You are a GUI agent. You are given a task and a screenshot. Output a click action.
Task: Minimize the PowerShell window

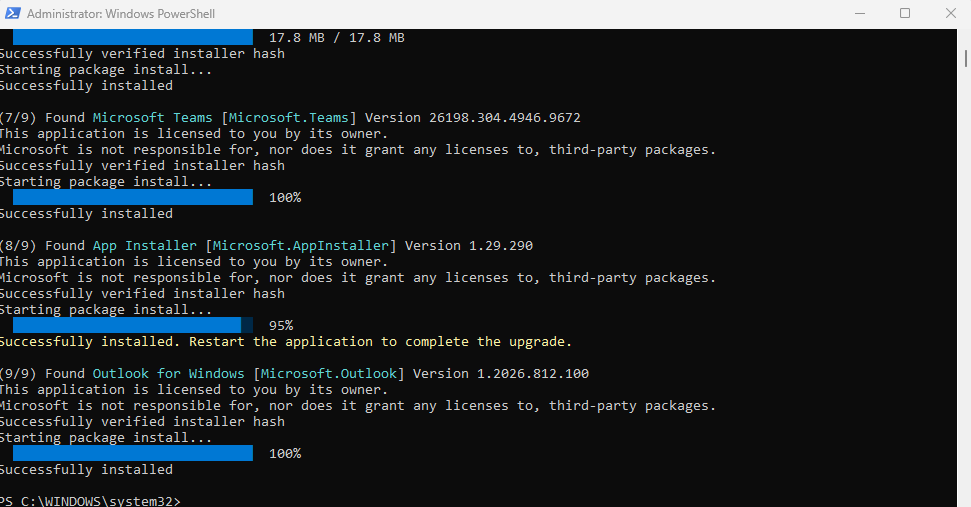click(x=860, y=13)
